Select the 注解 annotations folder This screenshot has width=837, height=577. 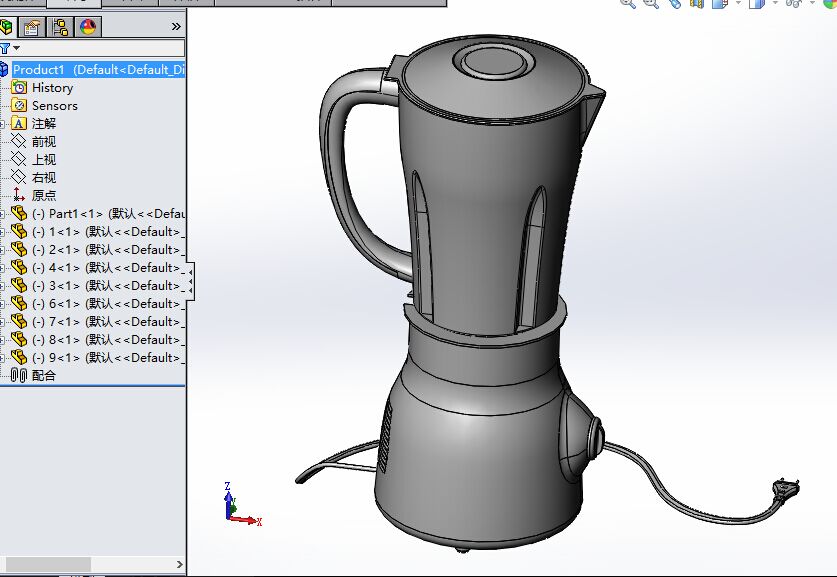(x=44, y=124)
